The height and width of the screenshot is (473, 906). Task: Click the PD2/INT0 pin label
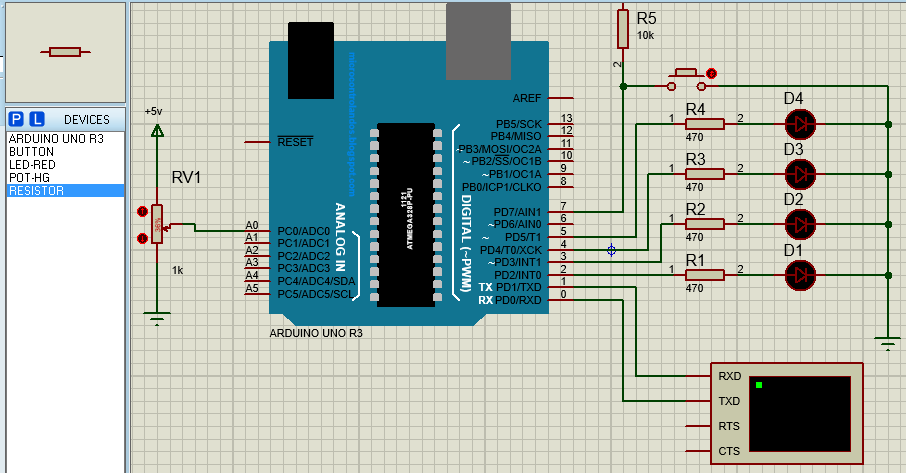pos(518,275)
